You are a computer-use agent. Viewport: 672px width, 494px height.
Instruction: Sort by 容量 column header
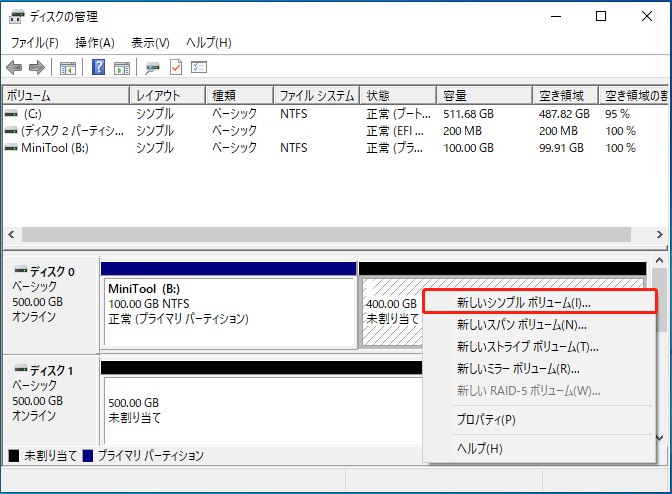[485, 96]
